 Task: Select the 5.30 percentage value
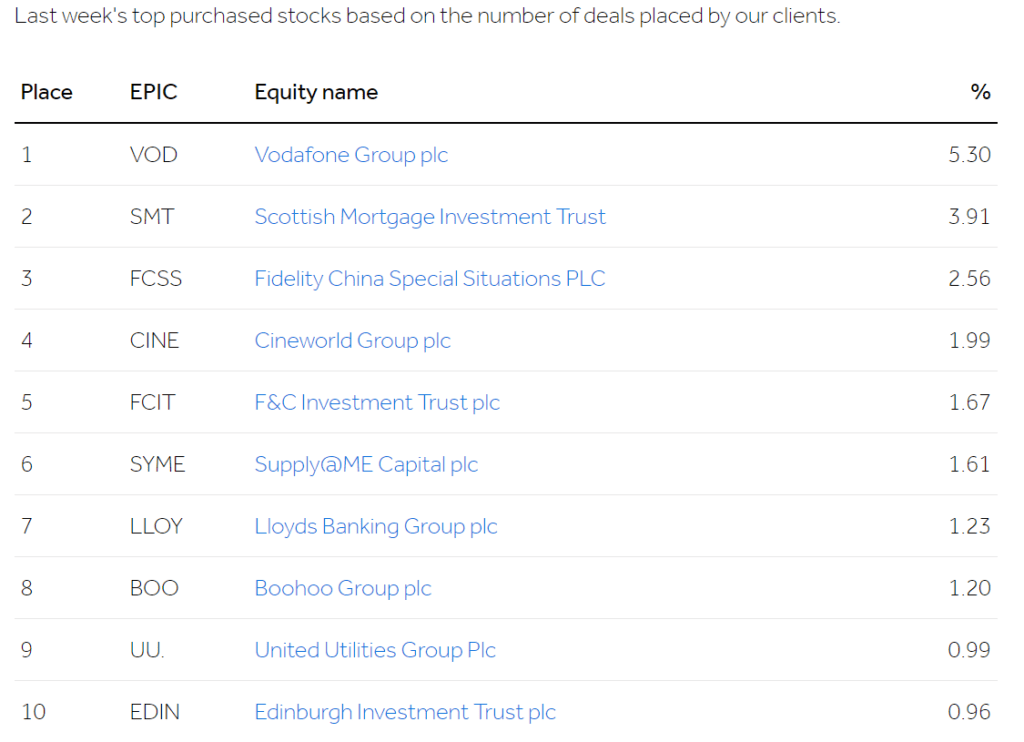pos(969,155)
